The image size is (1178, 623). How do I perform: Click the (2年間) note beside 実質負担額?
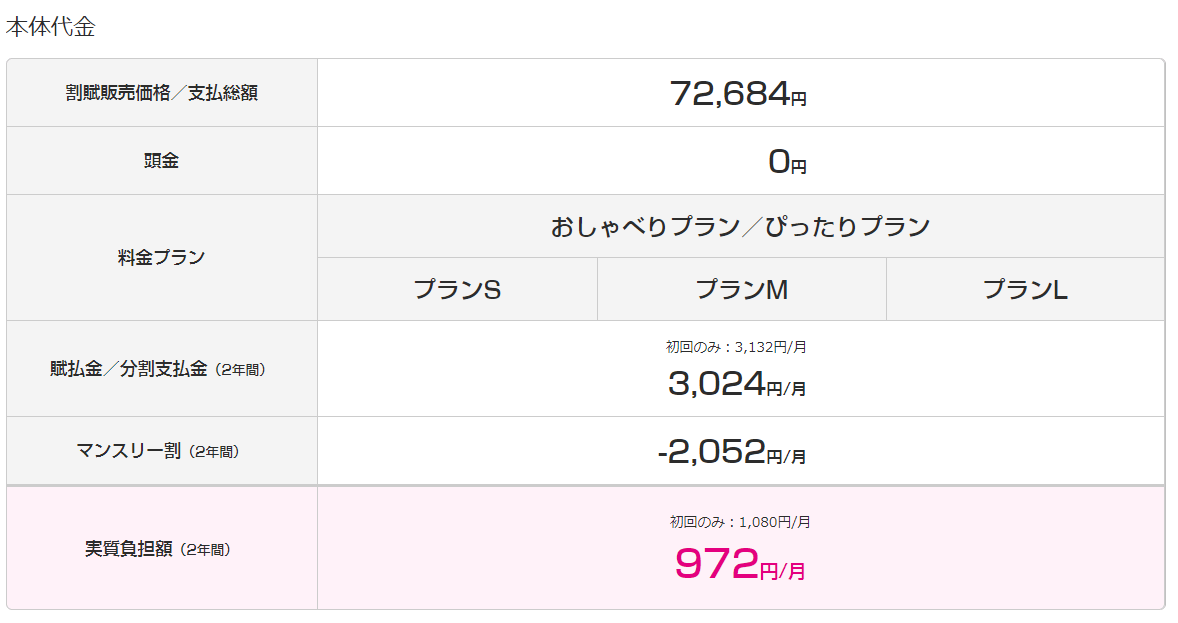tap(205, 550)
